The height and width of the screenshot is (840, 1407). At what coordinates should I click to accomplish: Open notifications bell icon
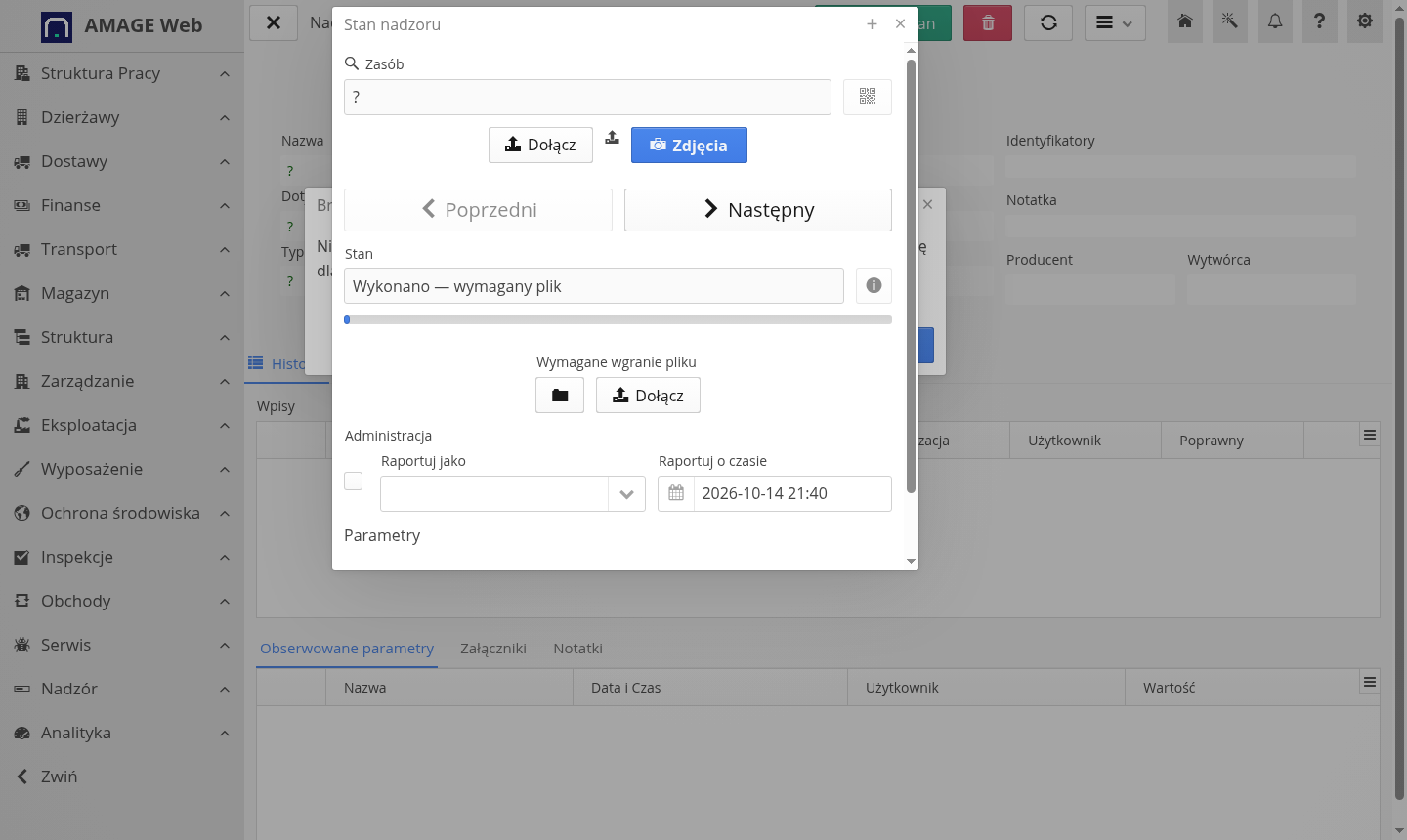pyautogui.click(x=1275, y=21)
